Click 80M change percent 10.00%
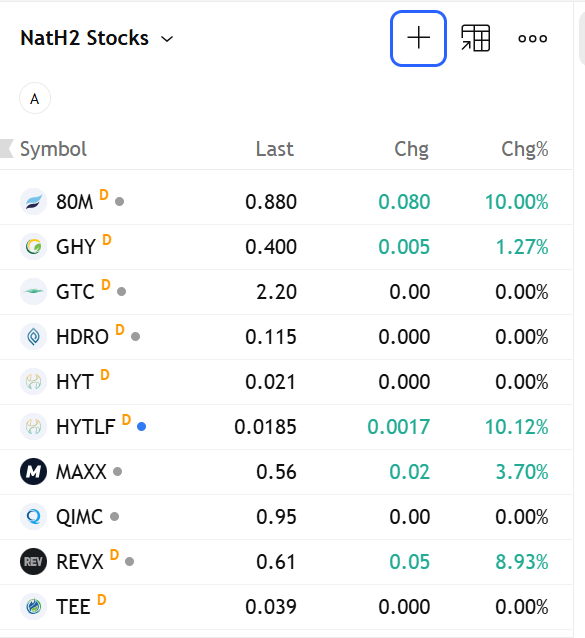585x638 pixels. click(x=517, y=202)
